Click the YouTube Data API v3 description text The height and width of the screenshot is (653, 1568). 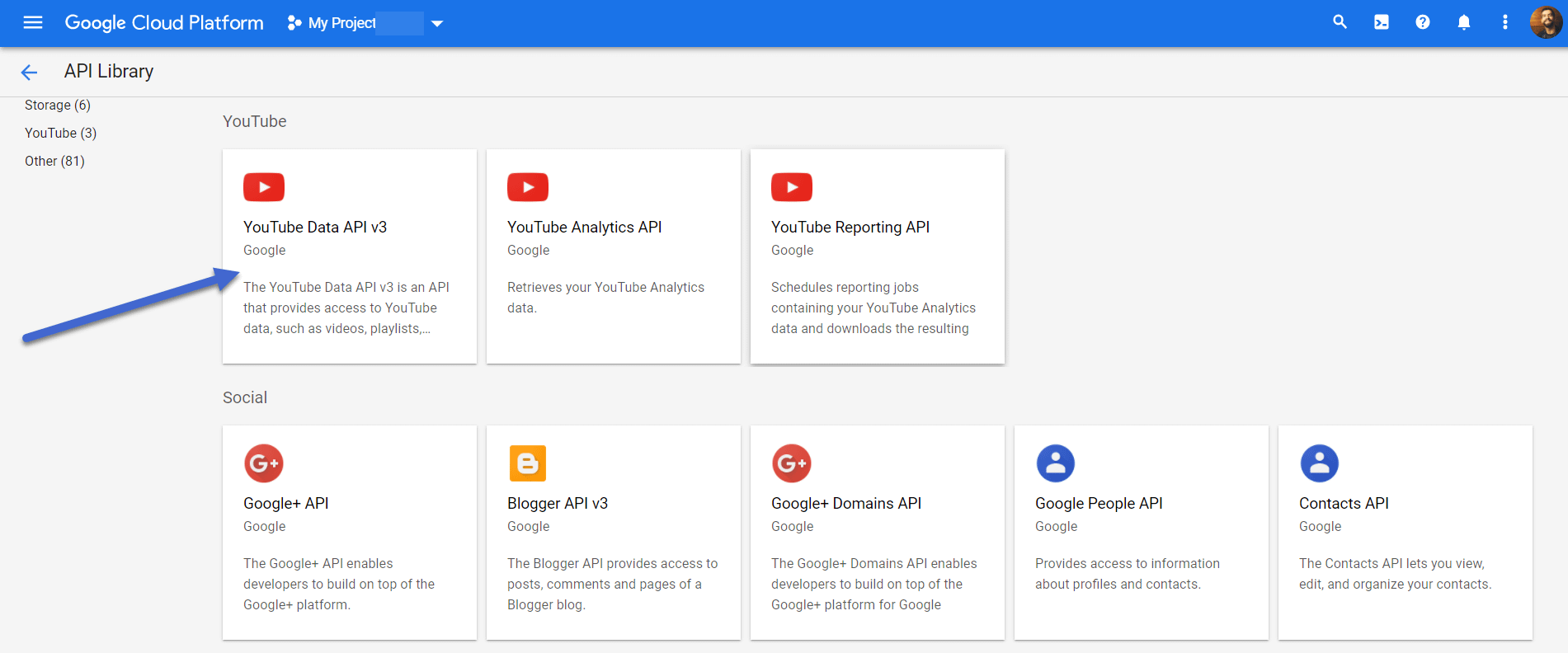click(346, 308)
